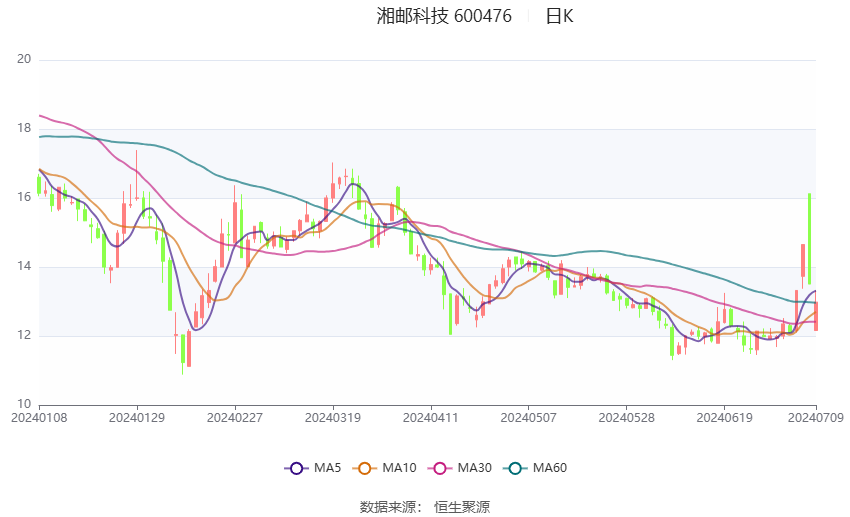850x517 pixels.
Task: Click the MA60 teal legend marker
Action: tap(514, 468)
